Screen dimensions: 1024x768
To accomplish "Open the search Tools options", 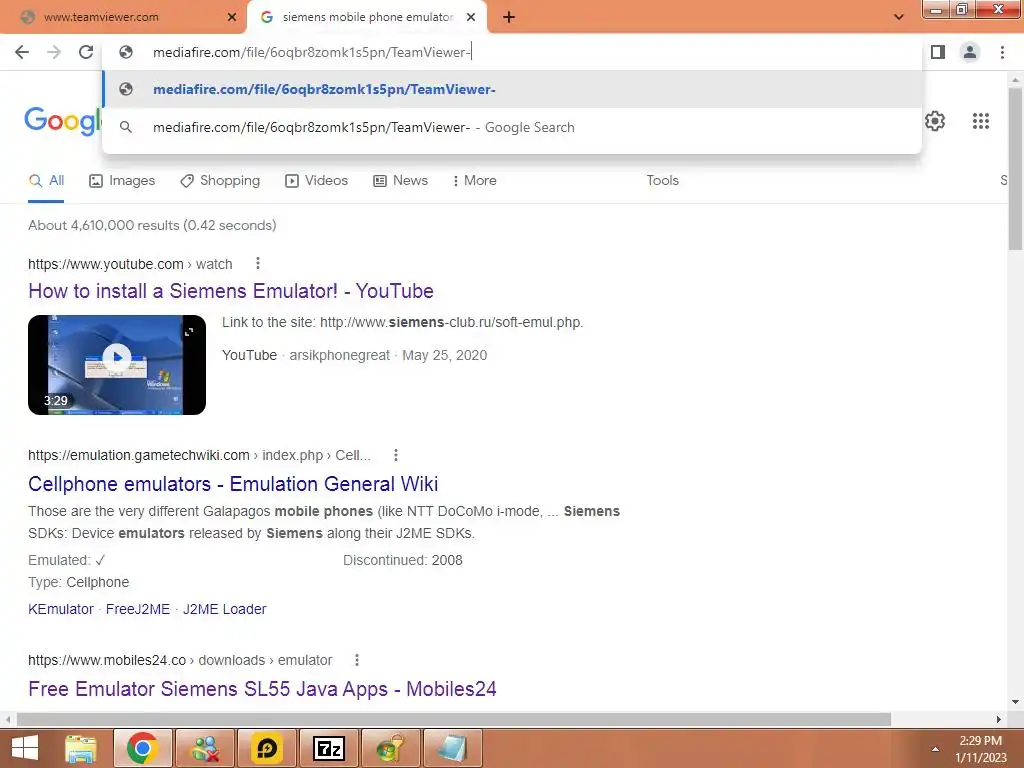I will (662, 181).
